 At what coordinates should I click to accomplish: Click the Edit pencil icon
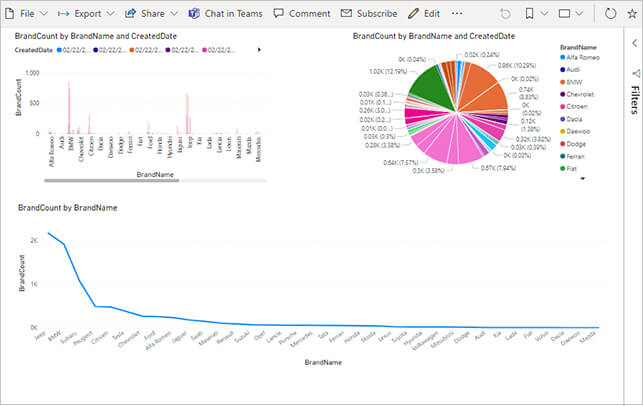point(413,14)
